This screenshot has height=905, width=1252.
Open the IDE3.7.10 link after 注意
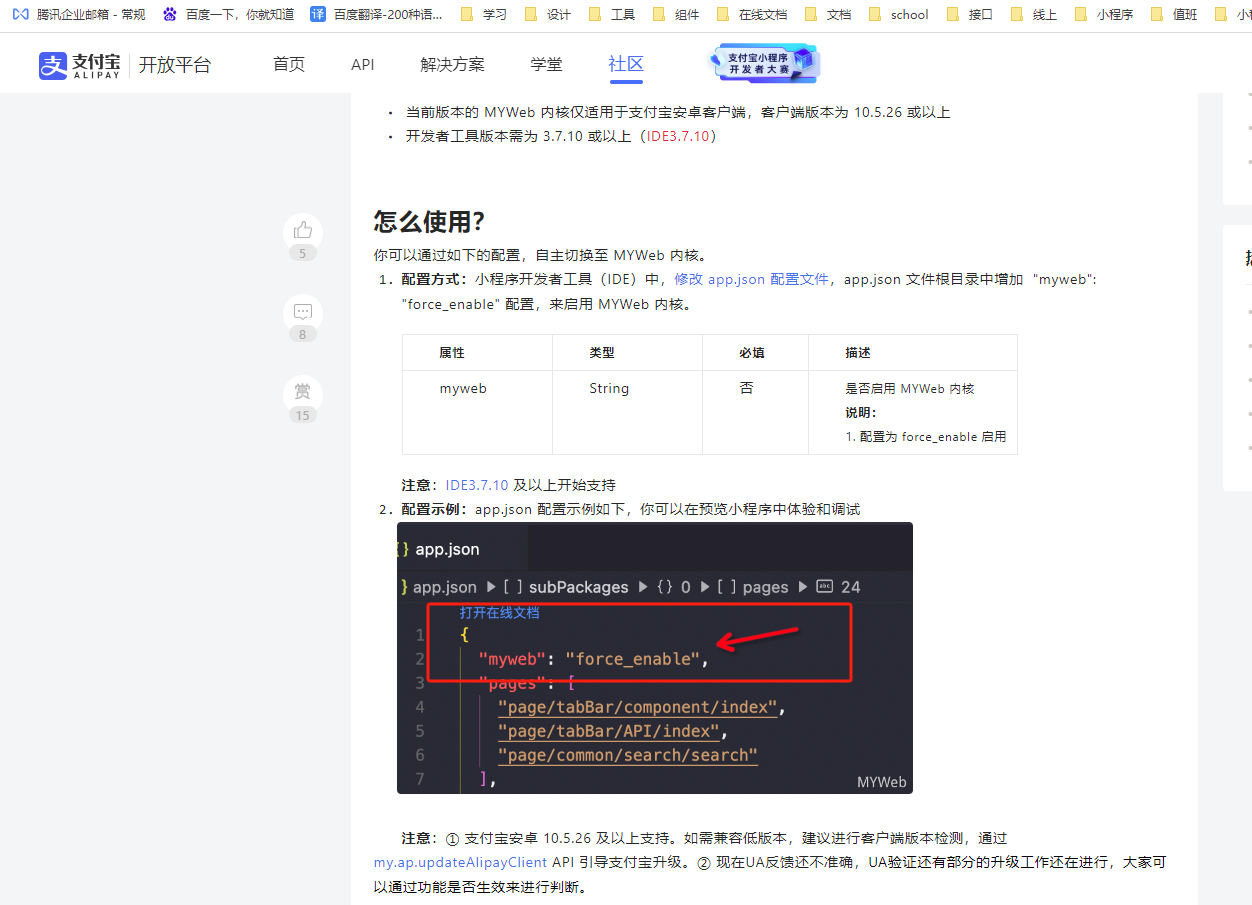point(477,485)
